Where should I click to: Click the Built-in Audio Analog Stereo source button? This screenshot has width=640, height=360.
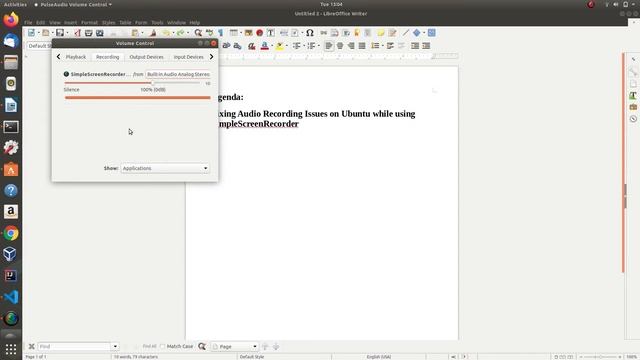click(x=178, y=74)
